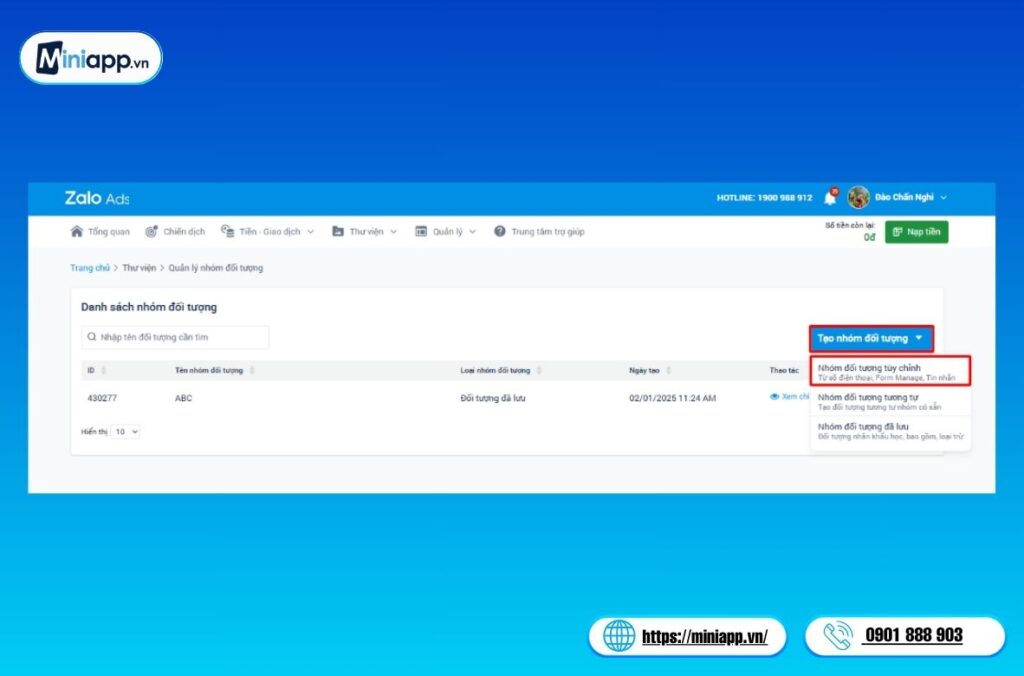Image resolution: width=1024 pixels, height=676 pixels.
Task: Open the Hiển thị rows-per-page dropdown
Action: (x=125, y=432)
